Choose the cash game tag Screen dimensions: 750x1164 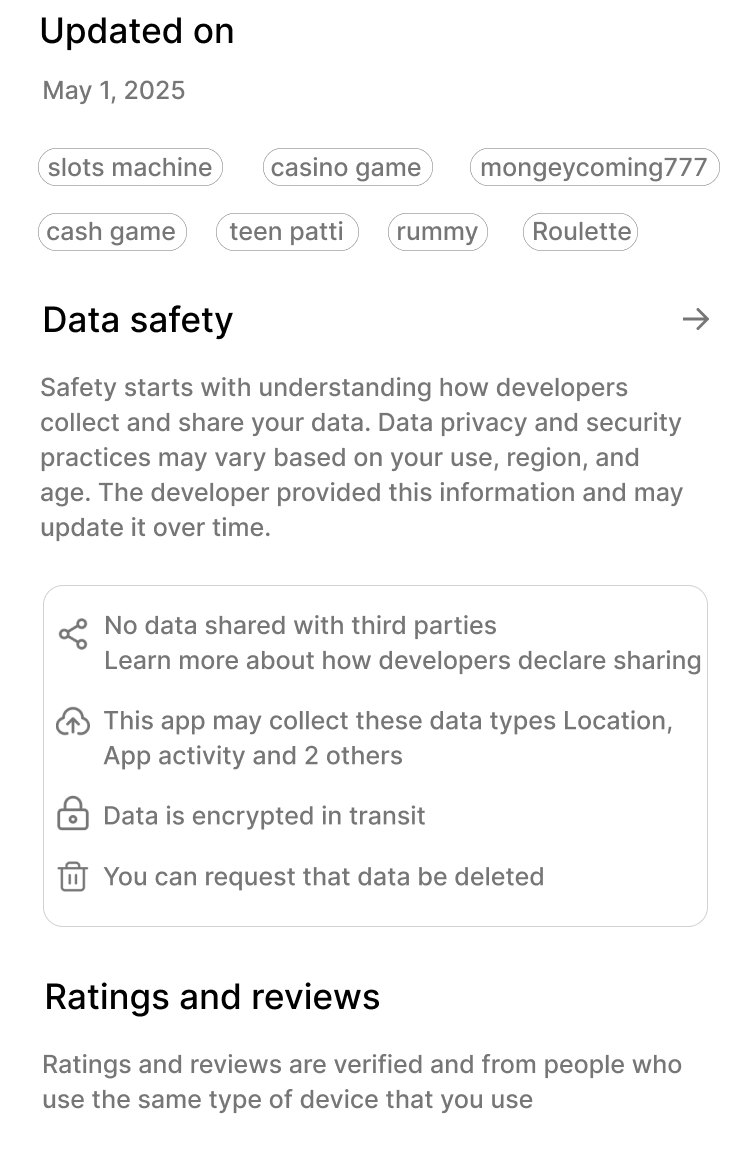[x=111, y=232]
